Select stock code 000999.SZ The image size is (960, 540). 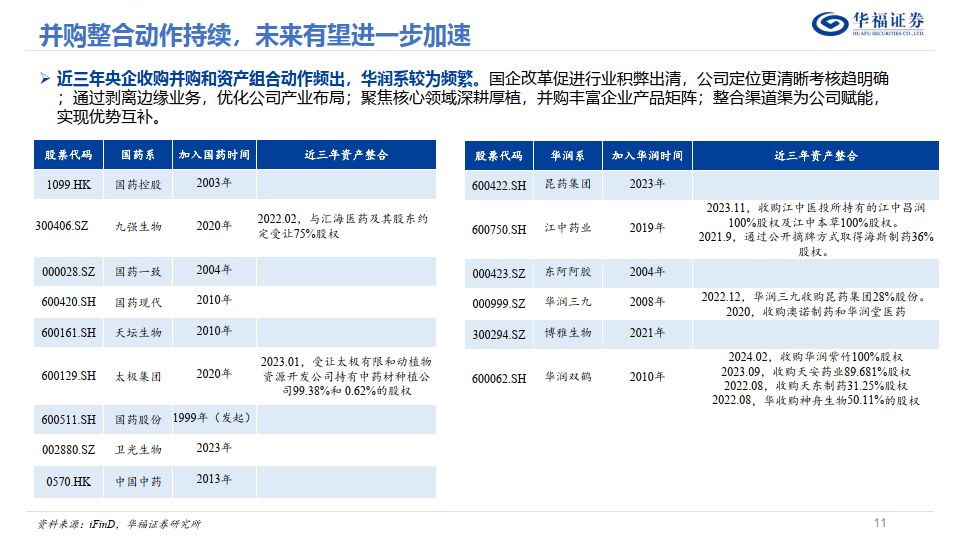pyautogui.click(x=499, y=304)
